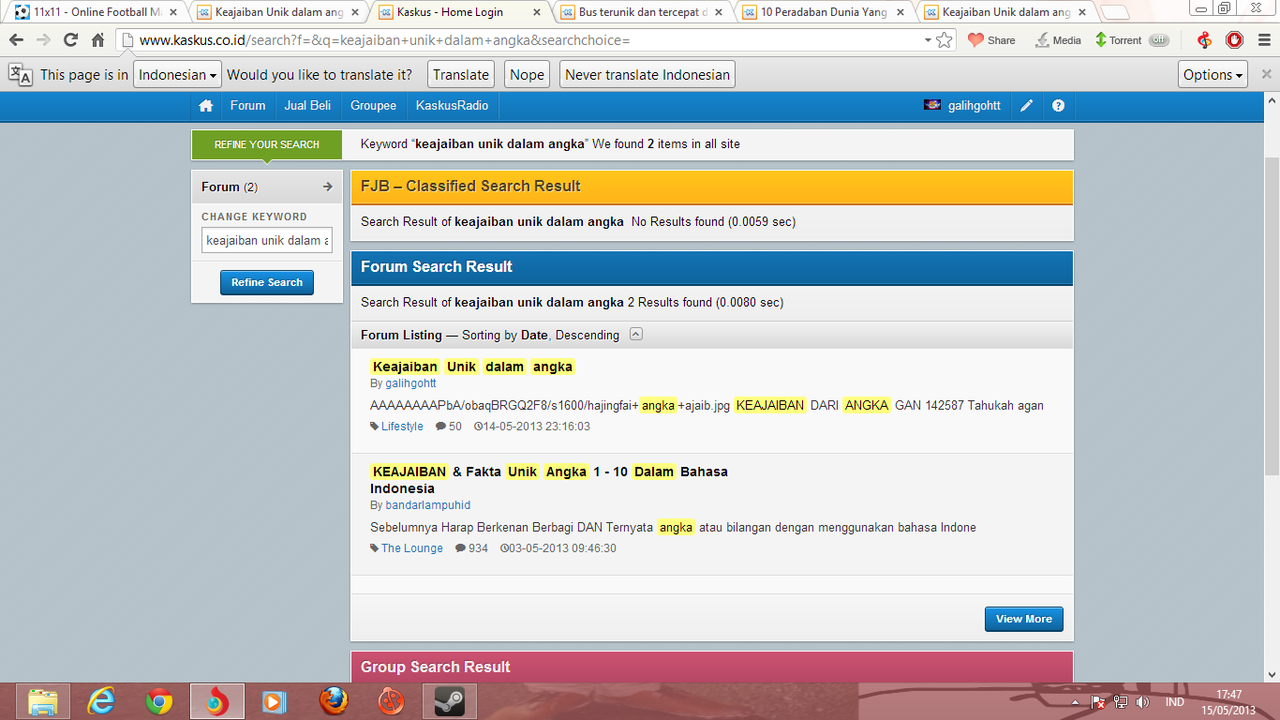The width and height of the screenshot is (1280, 720).
Task: Reload the page with the refresh icon
Action: click(70, 40)
